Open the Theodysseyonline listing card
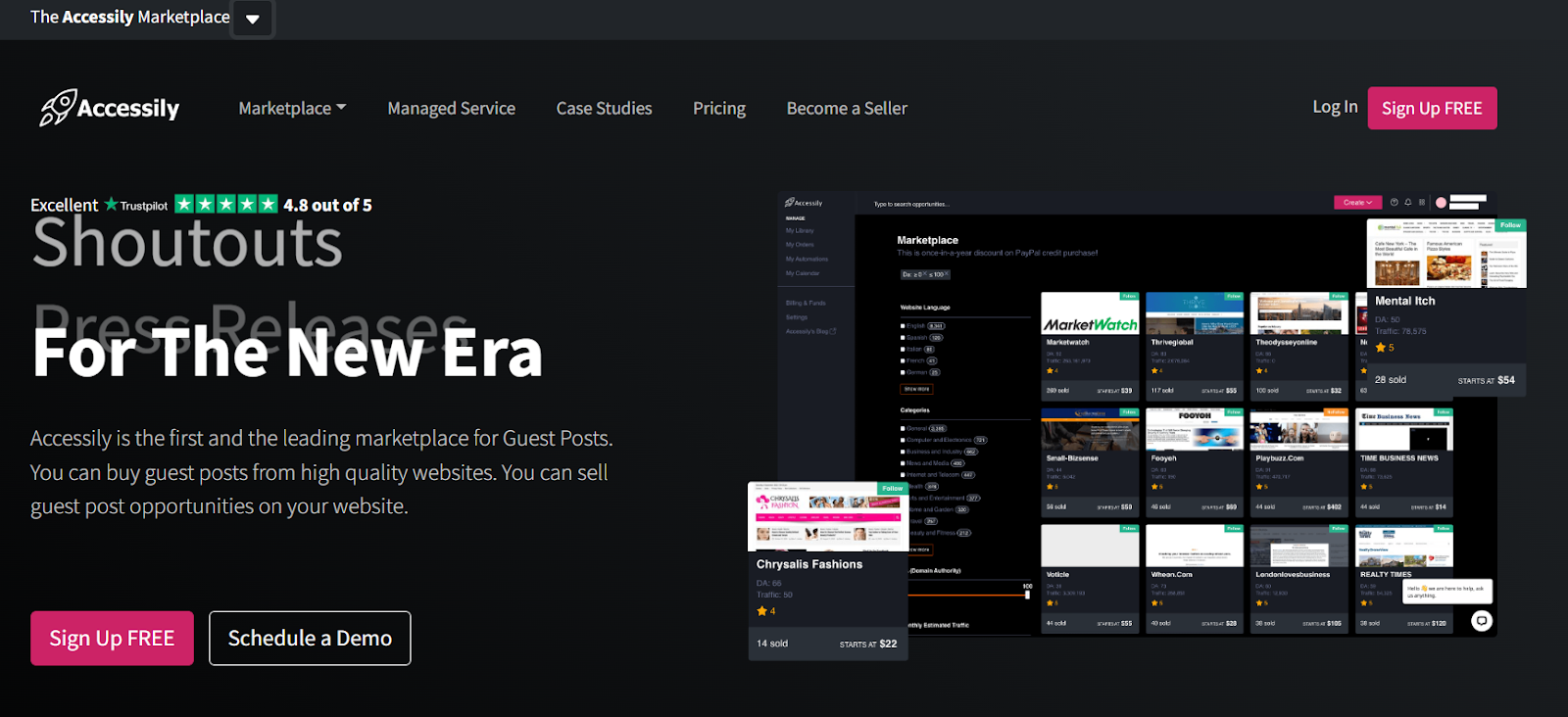Screen dimensions: 1568x717 1299,346
